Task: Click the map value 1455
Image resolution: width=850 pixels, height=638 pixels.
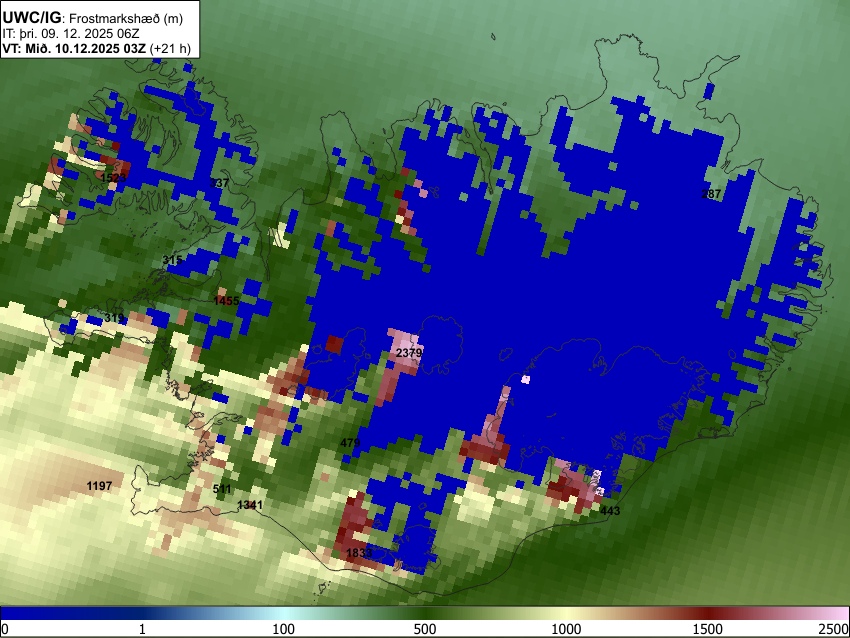Action: (226, 301)
